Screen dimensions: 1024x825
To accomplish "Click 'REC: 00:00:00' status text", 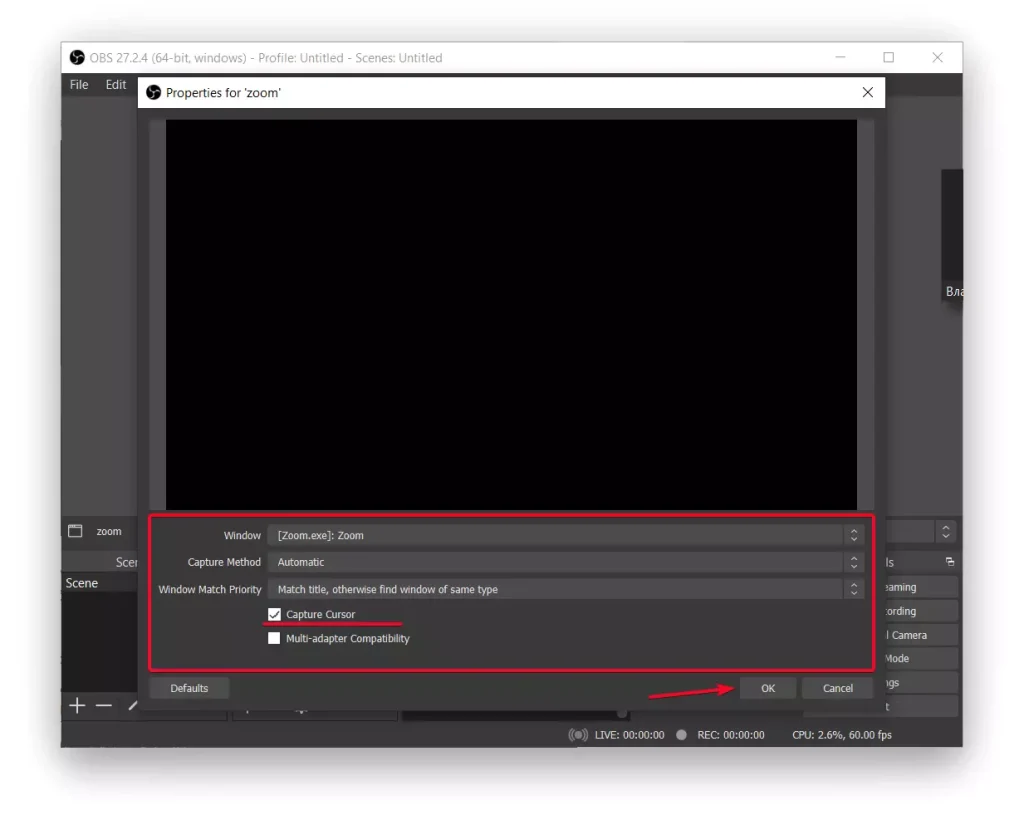I will (731, 735).
